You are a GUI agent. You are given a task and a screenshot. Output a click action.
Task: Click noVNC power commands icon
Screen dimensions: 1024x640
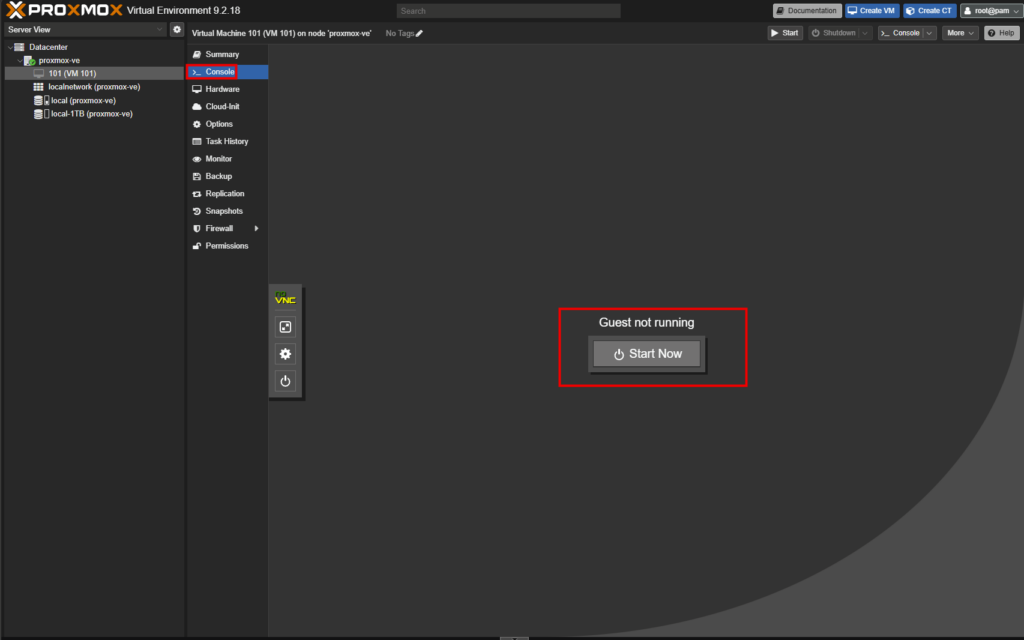click(x=285, y=381)
